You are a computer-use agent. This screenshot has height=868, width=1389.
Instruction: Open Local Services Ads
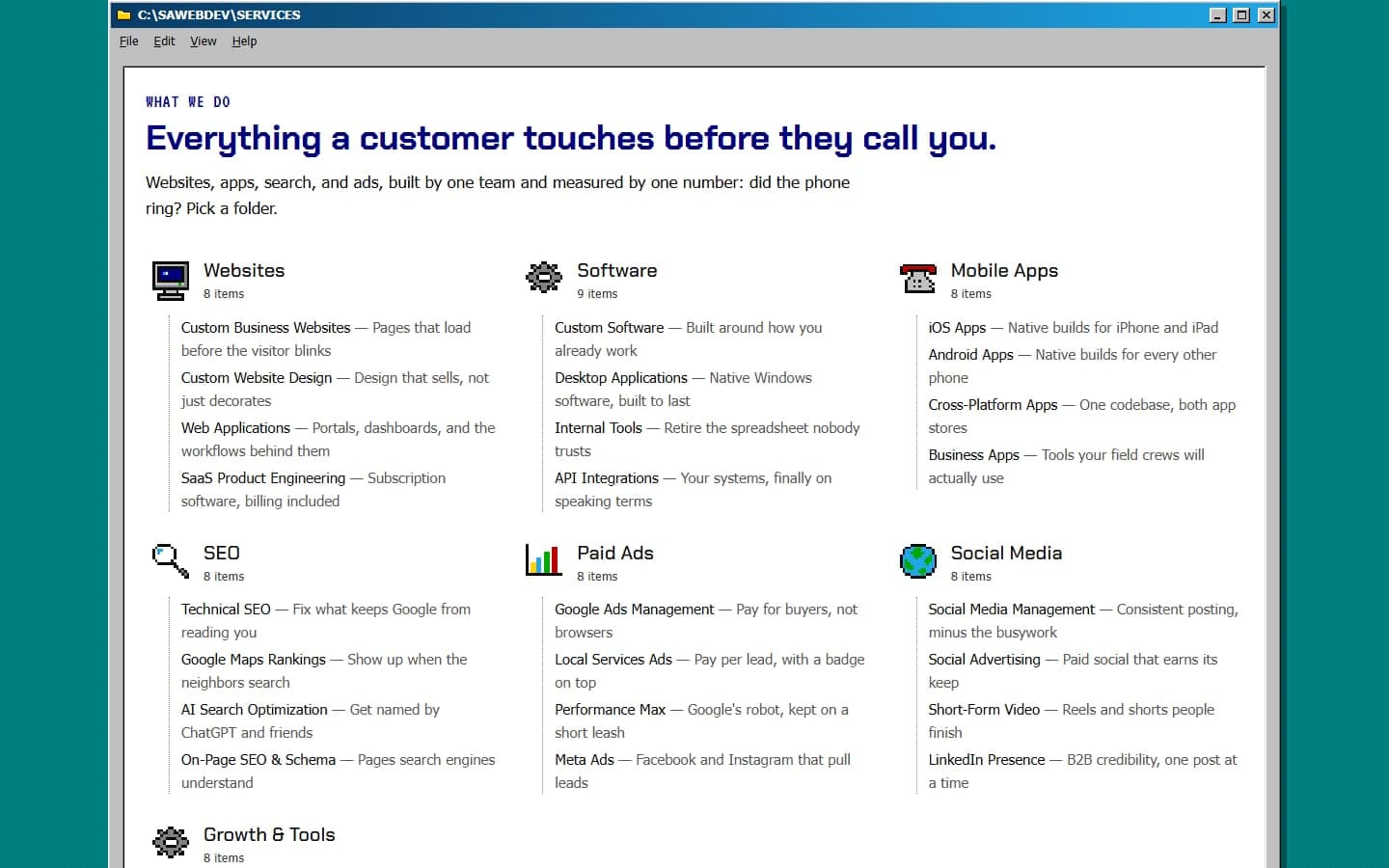coord(613,660)
